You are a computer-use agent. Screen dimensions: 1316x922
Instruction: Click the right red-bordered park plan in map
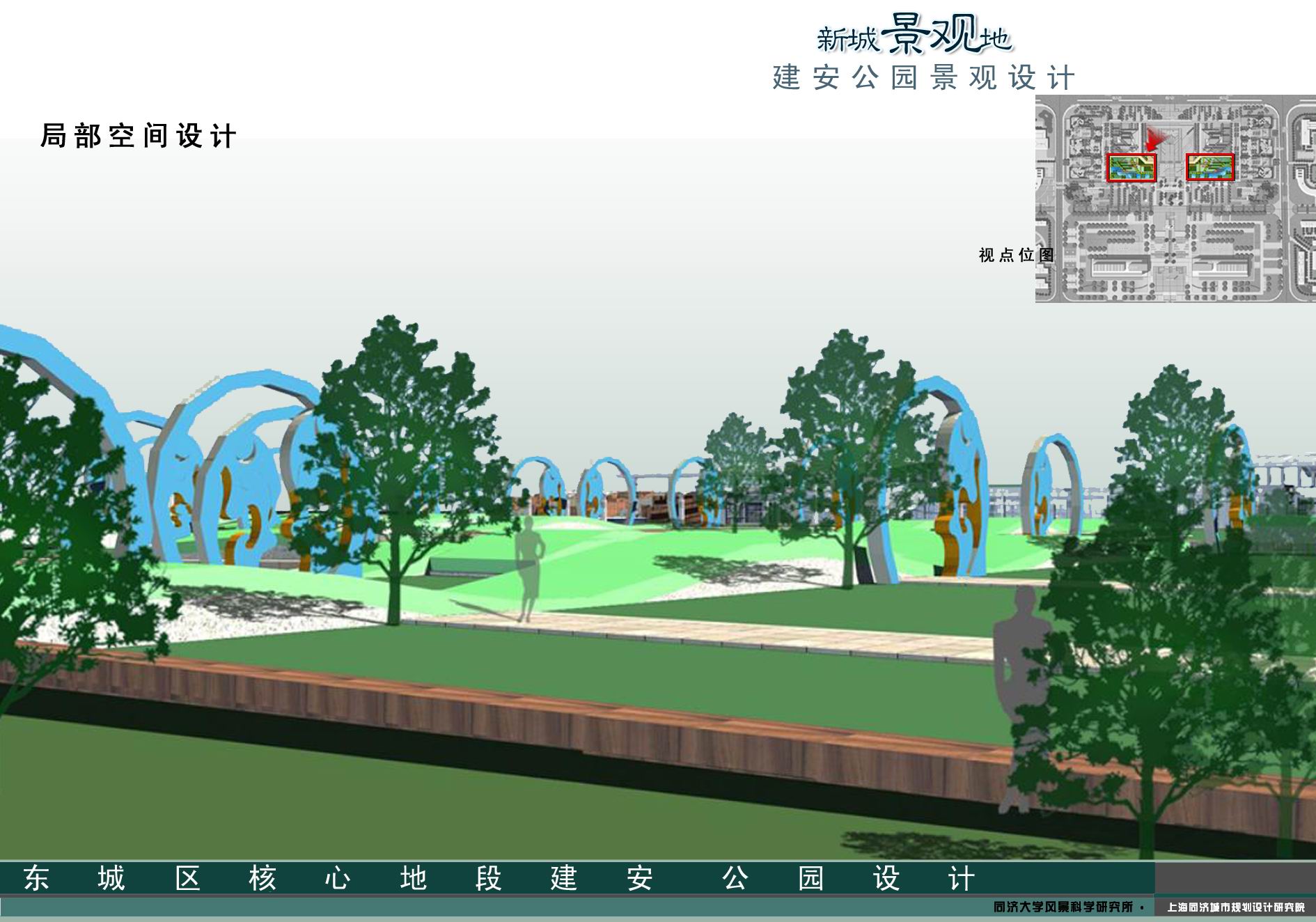click(1210, 167)
